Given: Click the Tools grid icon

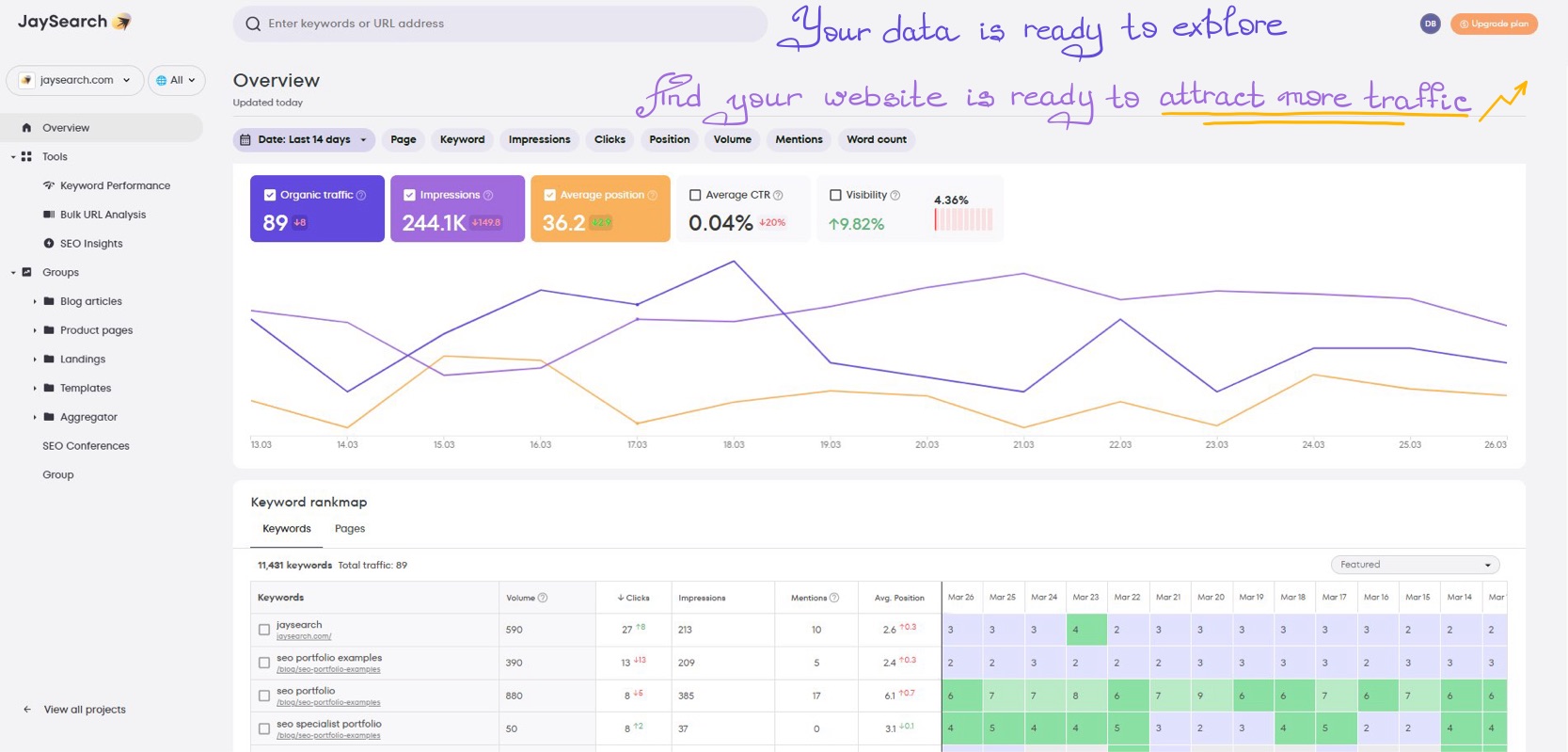Looking at the screenshot, I should coord(26,157).
